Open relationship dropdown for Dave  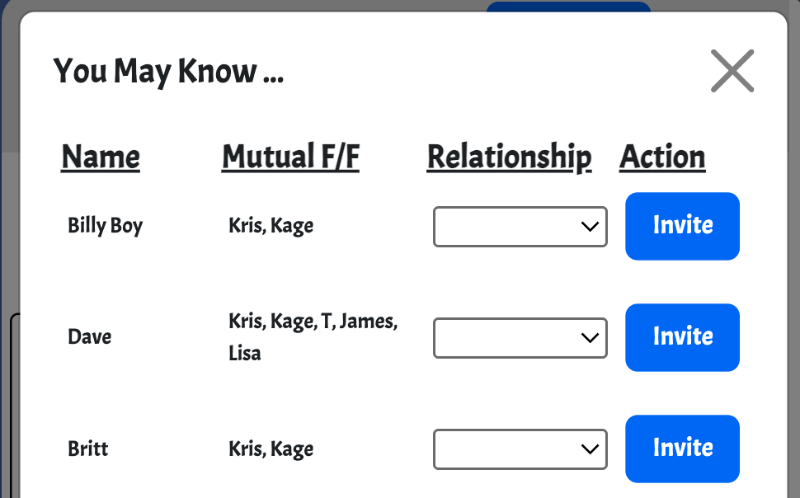[519, 338]
